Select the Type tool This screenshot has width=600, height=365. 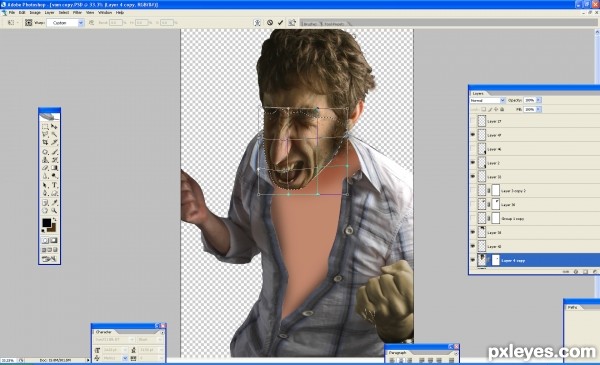pos(54,186)
